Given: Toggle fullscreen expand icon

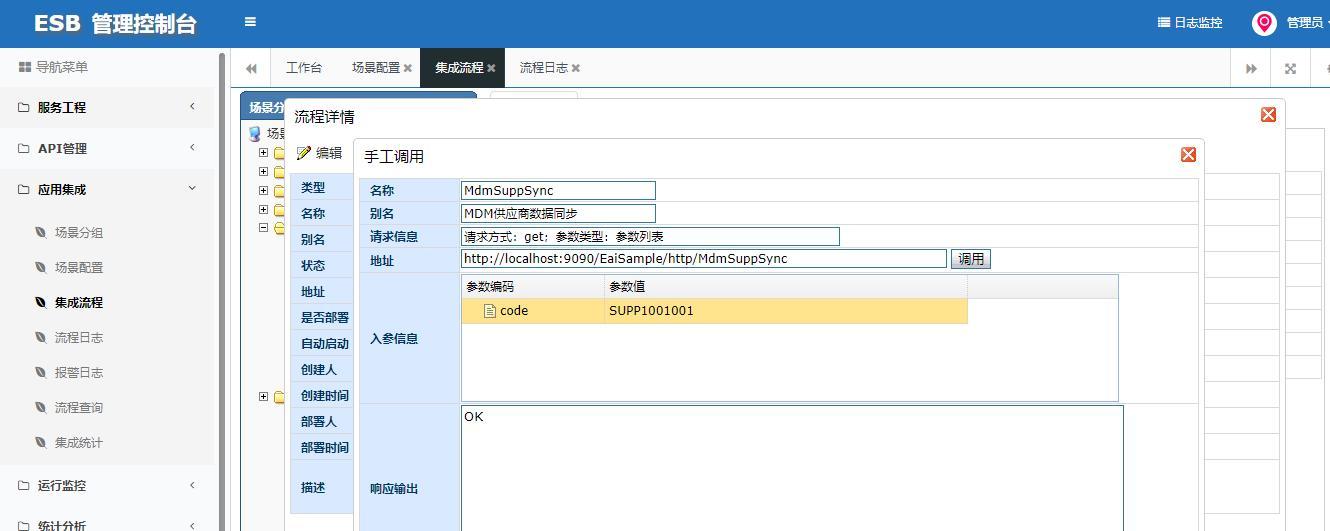Looking at the screenshot, I should click(1290, 68).
